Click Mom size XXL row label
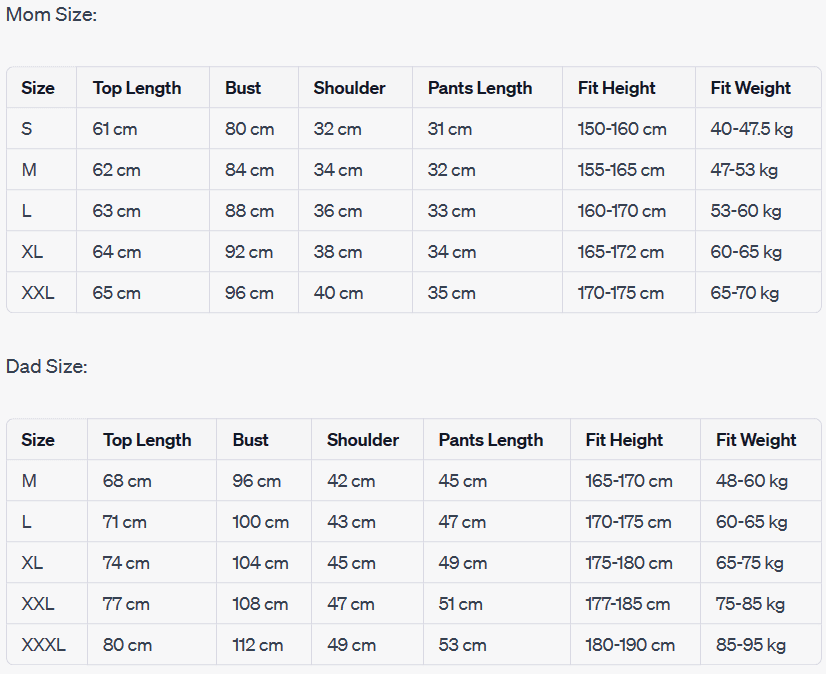This screenshot has height=674, width=826. pyautogui.click(x=38, y=293)
